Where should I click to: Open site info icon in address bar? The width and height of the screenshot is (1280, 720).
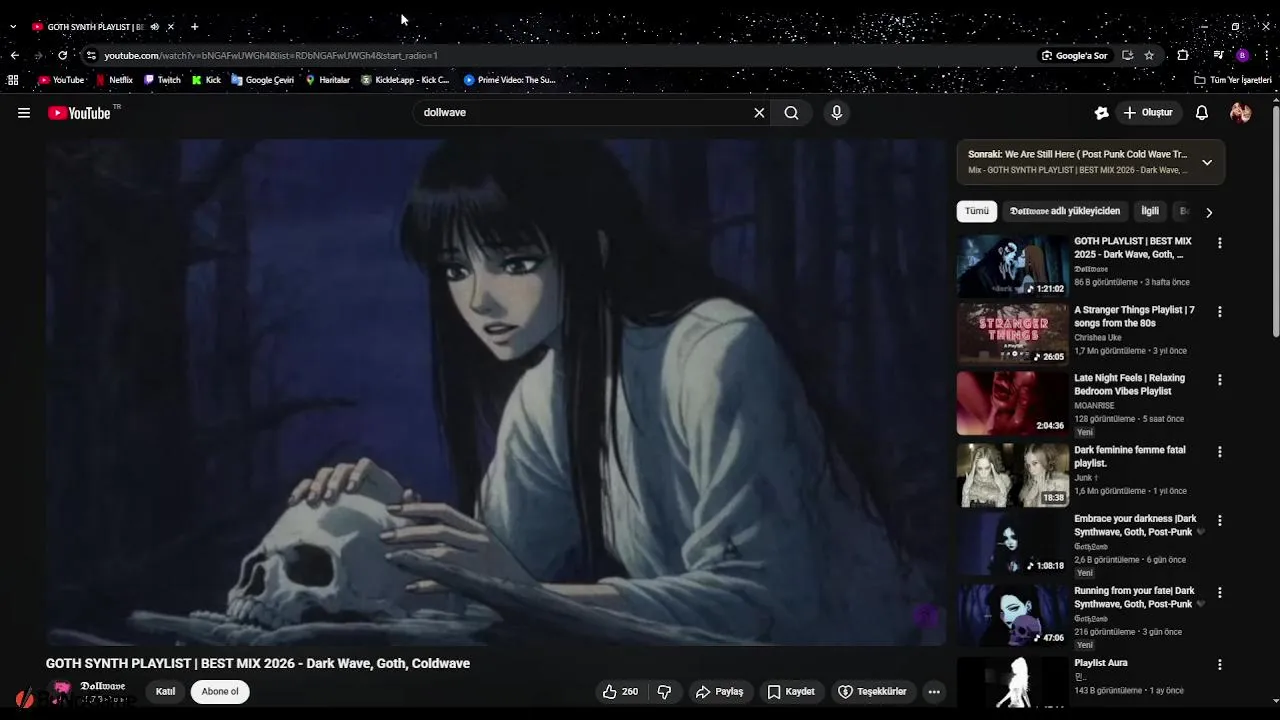point(91,56)
